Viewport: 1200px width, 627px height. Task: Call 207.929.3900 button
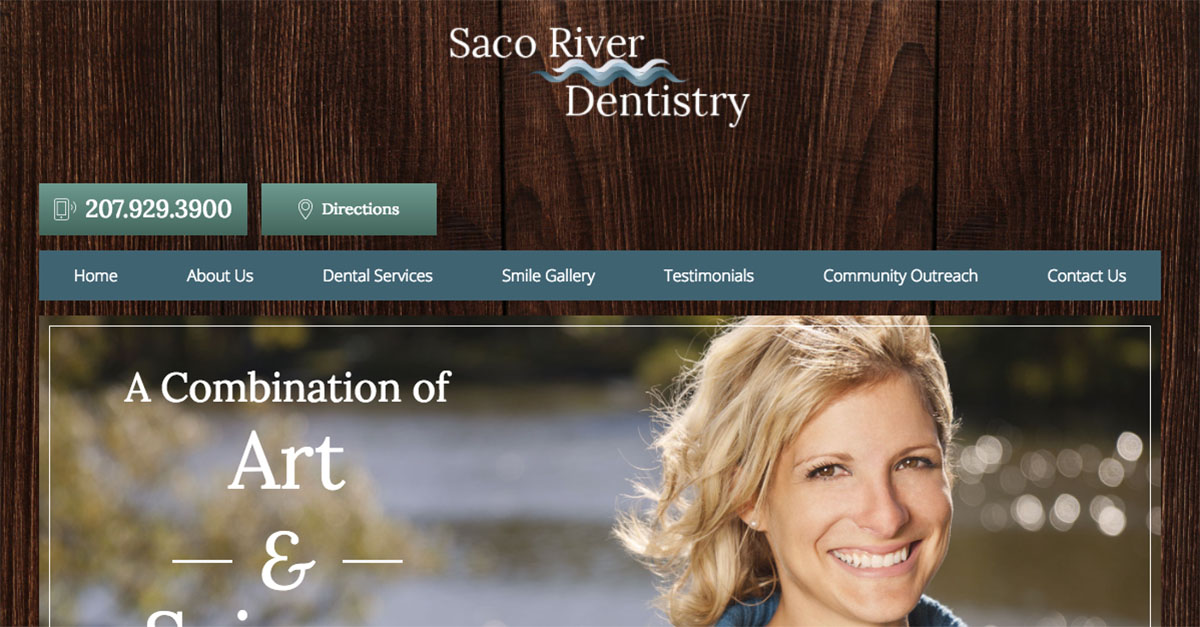coord(143,209)
